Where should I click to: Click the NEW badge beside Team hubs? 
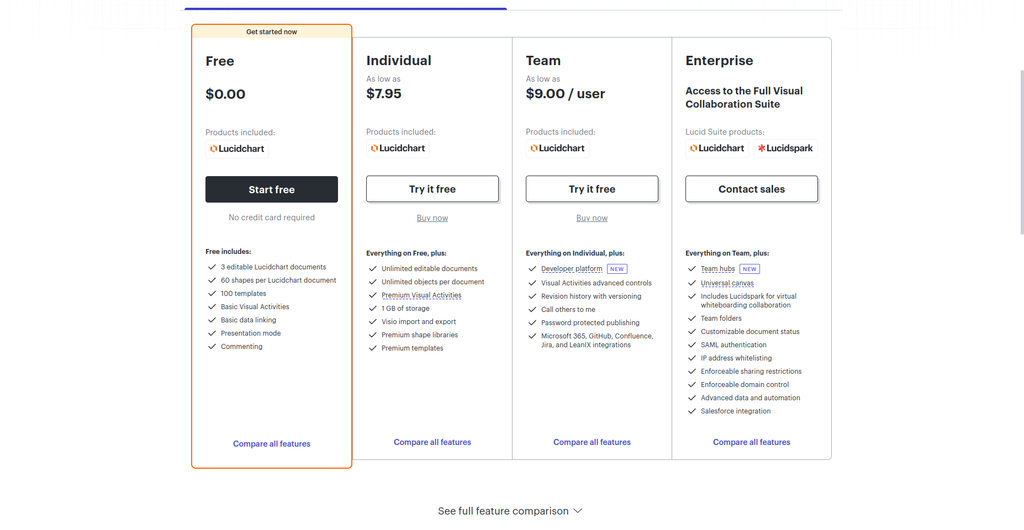749,269
